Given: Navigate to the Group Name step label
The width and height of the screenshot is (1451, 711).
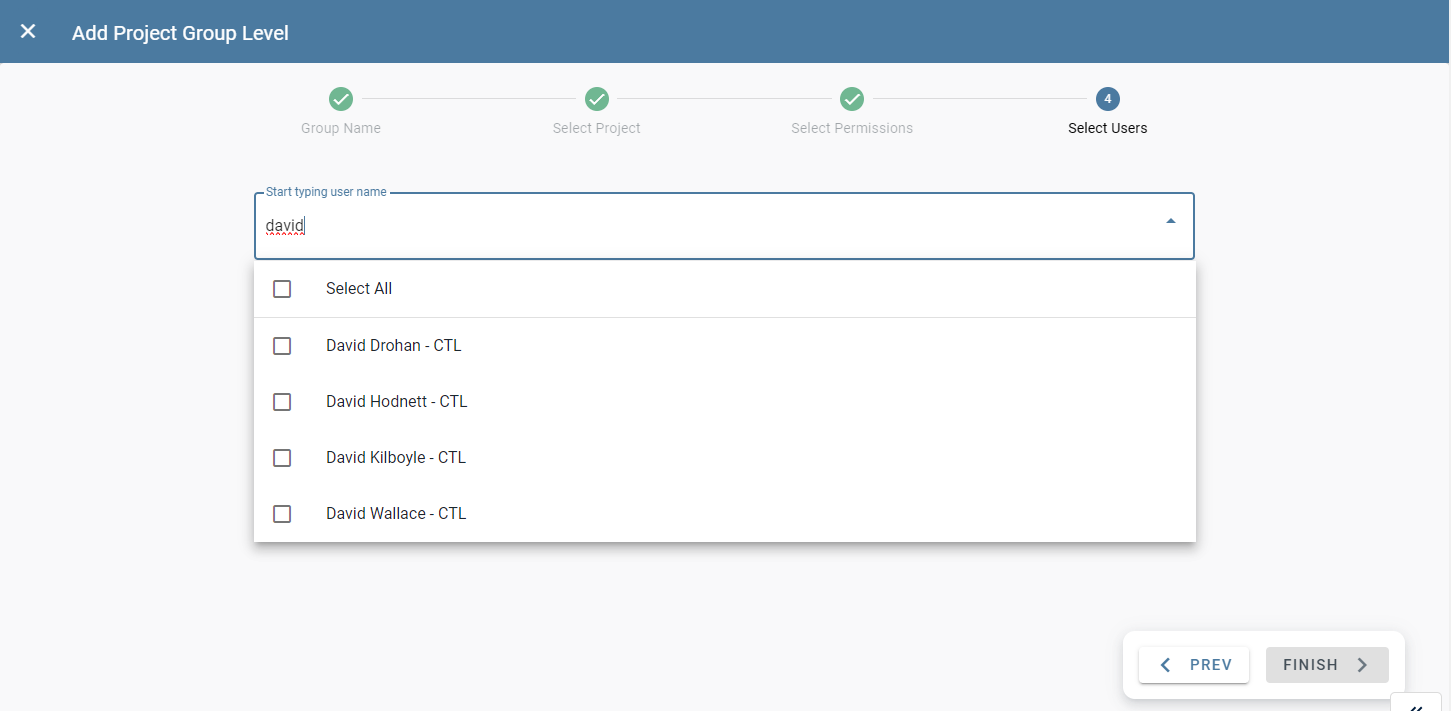Looking at the screenshot, I should (340, 127).
